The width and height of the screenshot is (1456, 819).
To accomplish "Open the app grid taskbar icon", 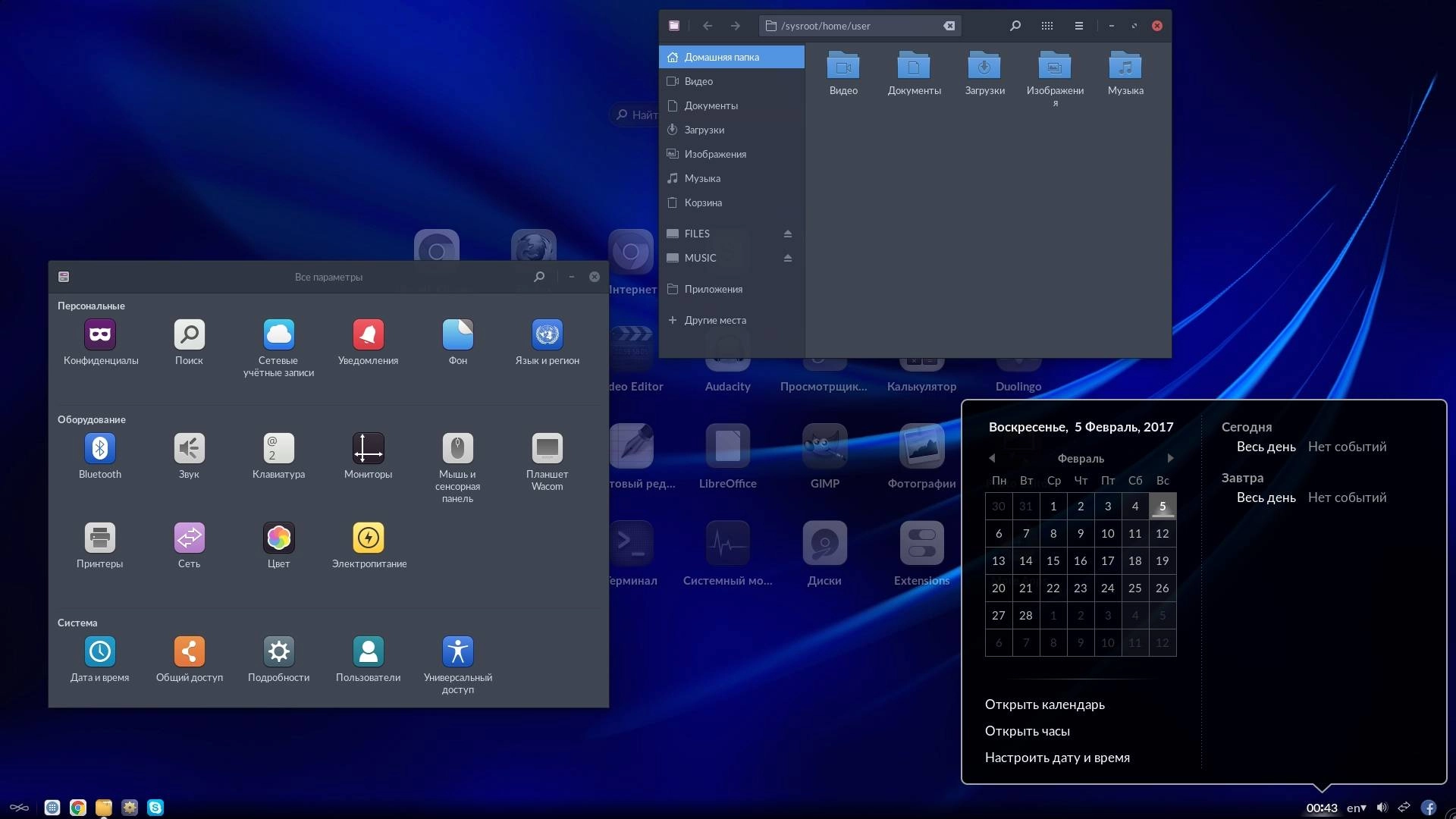I will (x=52, y=808).
